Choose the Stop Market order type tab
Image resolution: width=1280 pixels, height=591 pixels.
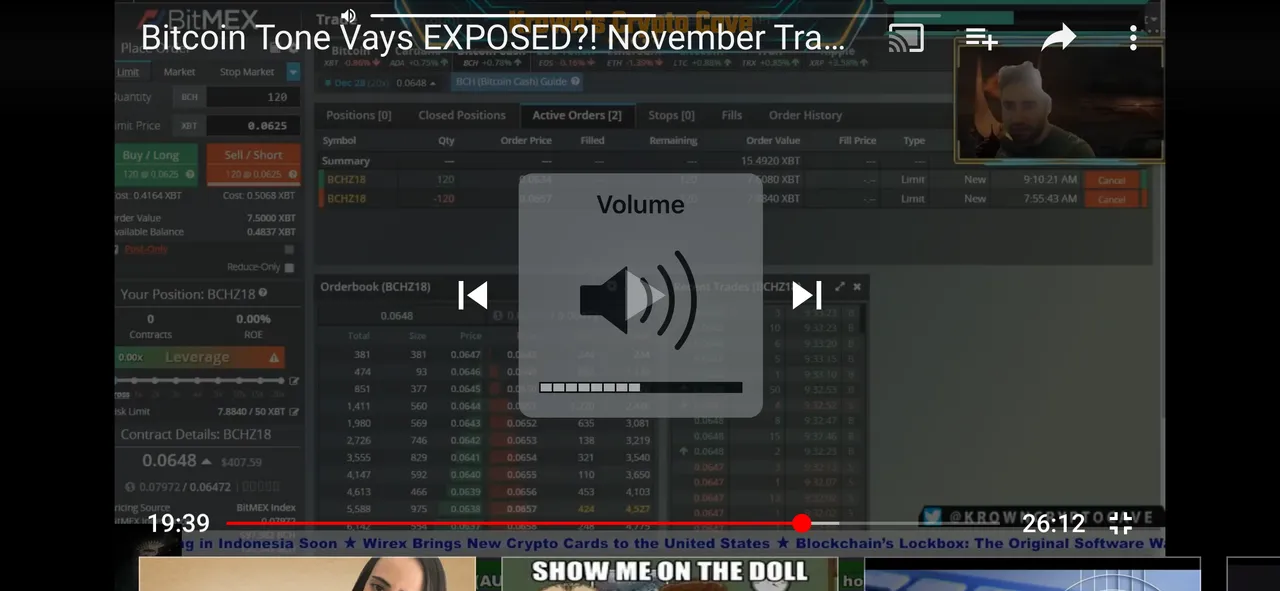[x=247, y=72]
